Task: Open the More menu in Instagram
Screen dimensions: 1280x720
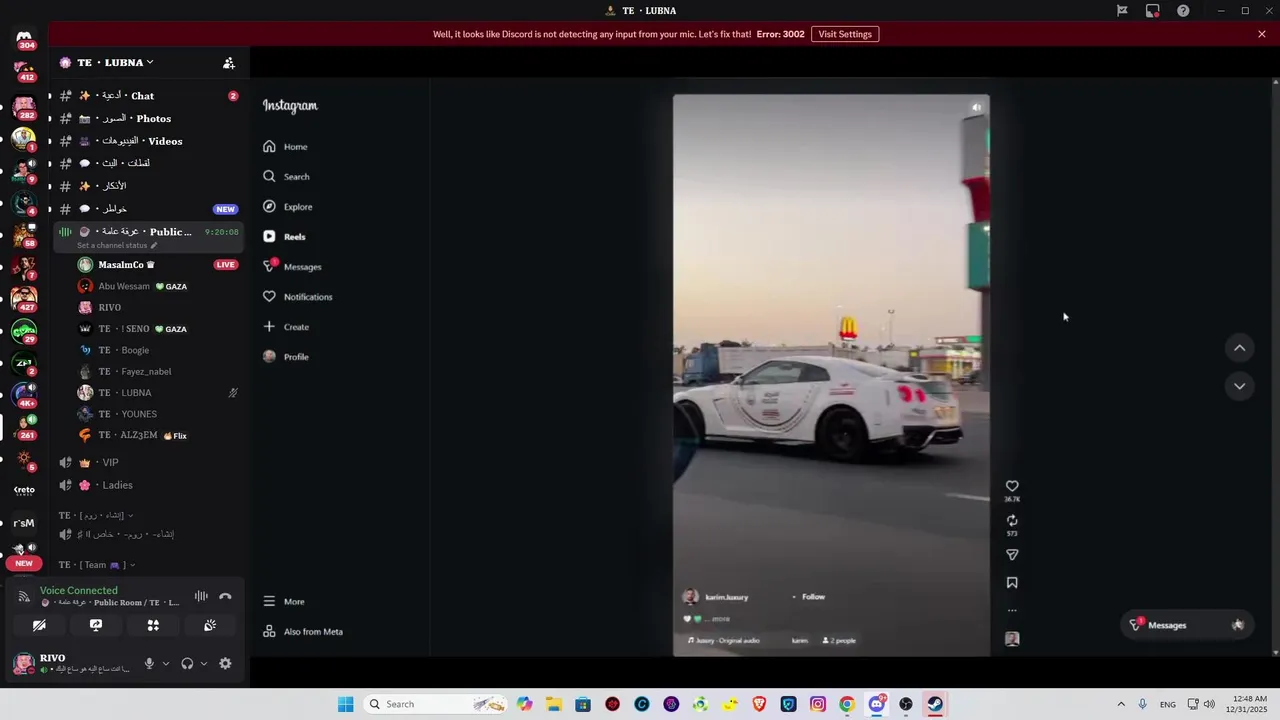Action: tap(284, 602)
